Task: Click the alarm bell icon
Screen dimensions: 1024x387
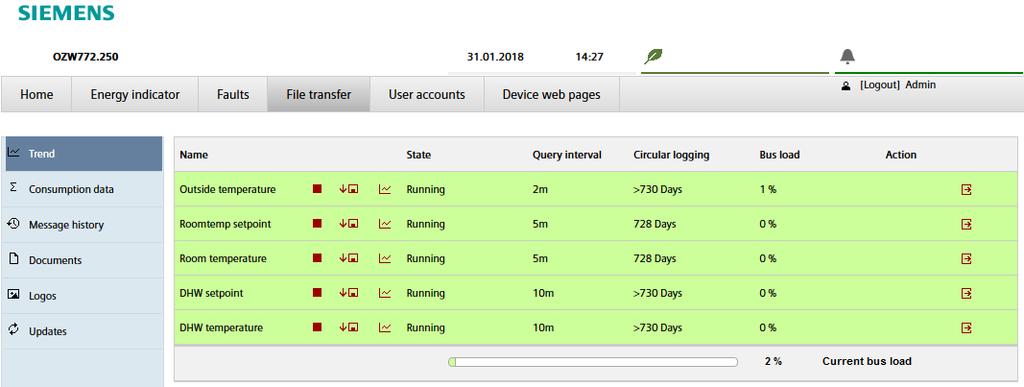Action: click(x=848, y=56)
